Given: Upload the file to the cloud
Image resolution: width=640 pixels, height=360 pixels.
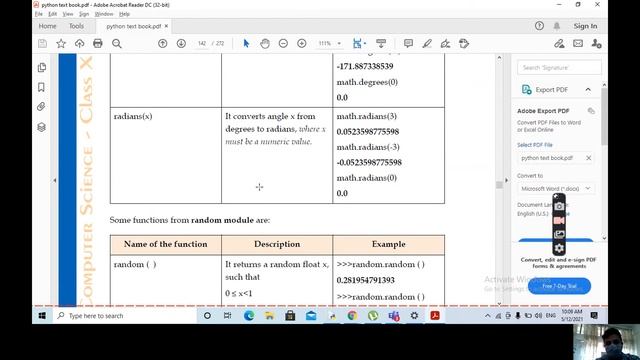Looking at the screenshot, I should (x=79, y=43).
